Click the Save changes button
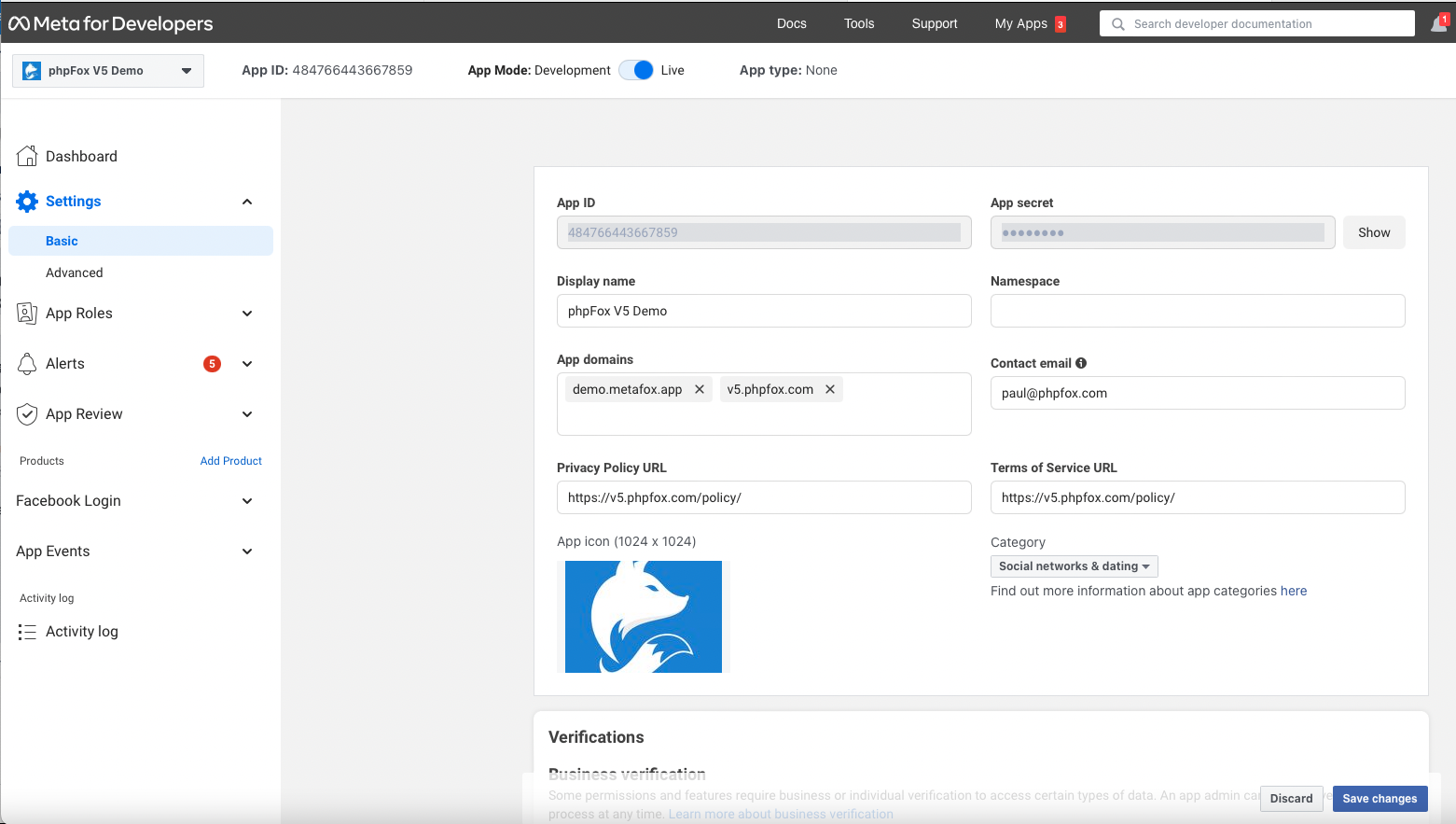 (1380, 799)
